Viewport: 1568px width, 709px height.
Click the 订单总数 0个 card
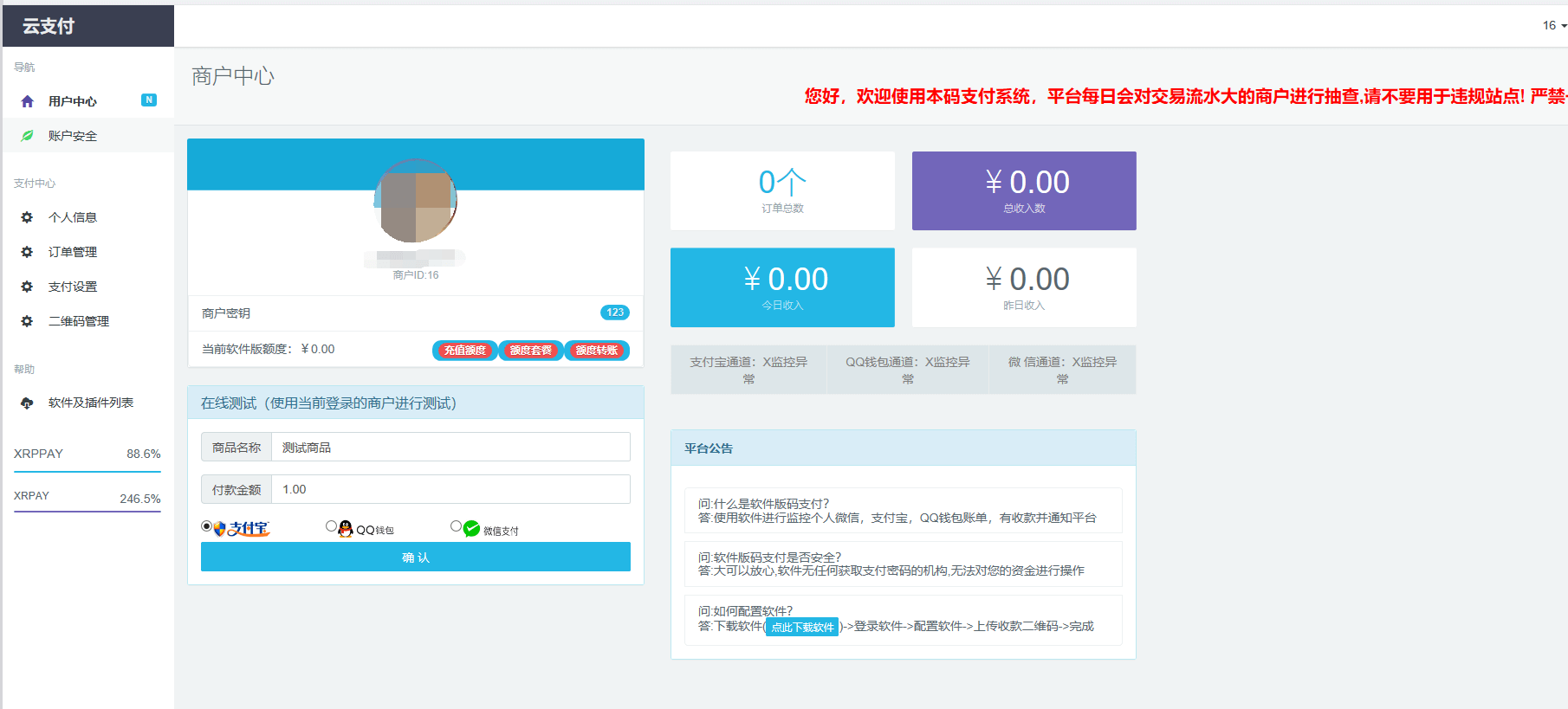pos(782,191)
